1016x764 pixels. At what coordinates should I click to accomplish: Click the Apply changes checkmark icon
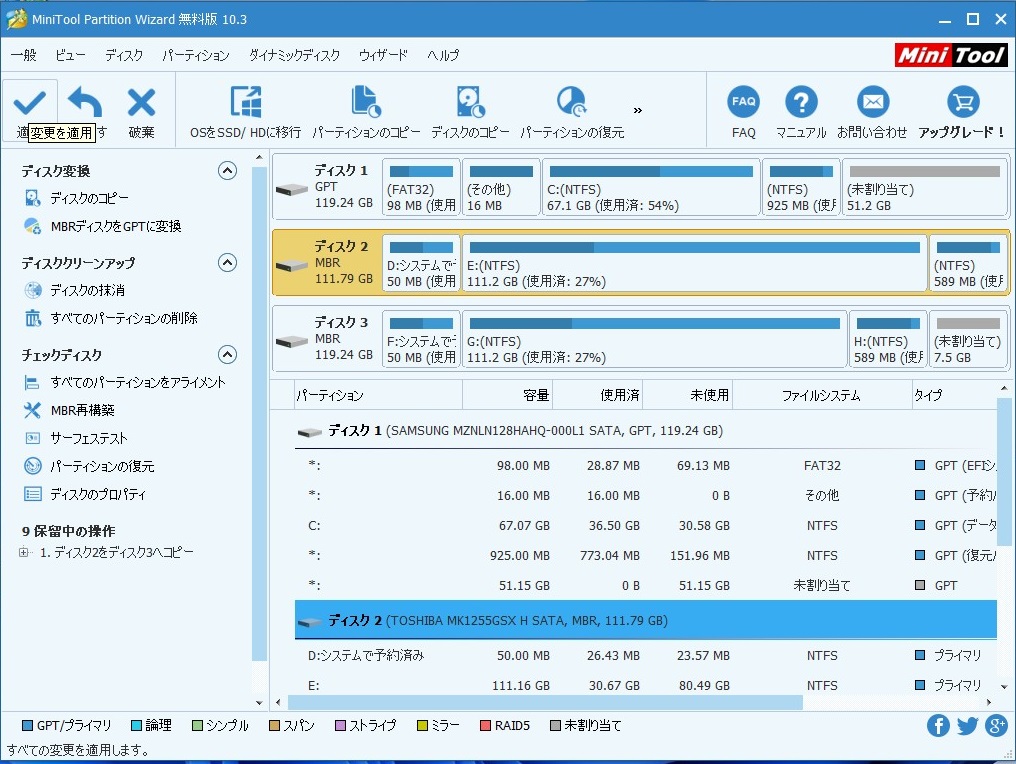coord(29,102)
